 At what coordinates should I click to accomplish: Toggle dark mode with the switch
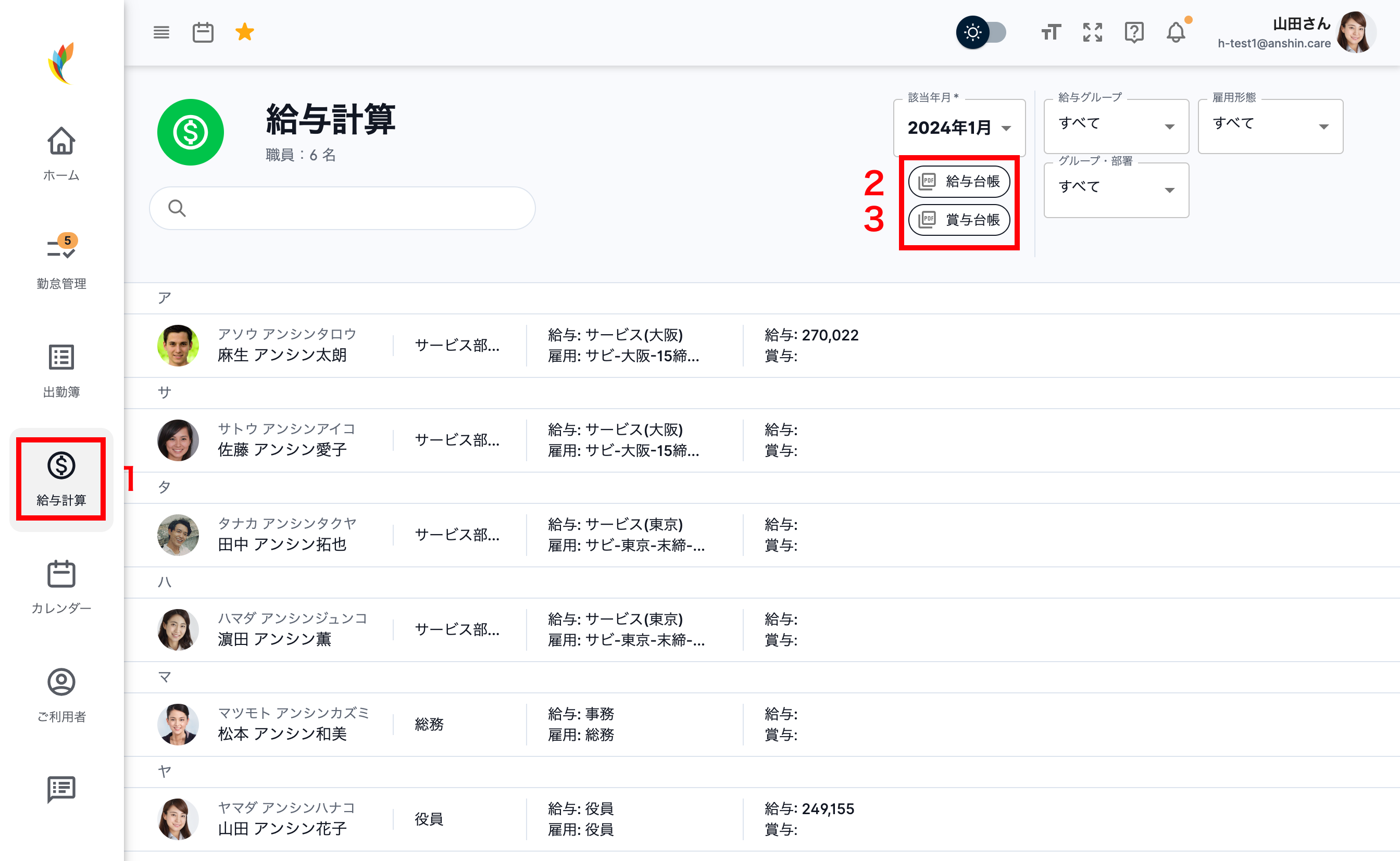[x=982, y=32]
